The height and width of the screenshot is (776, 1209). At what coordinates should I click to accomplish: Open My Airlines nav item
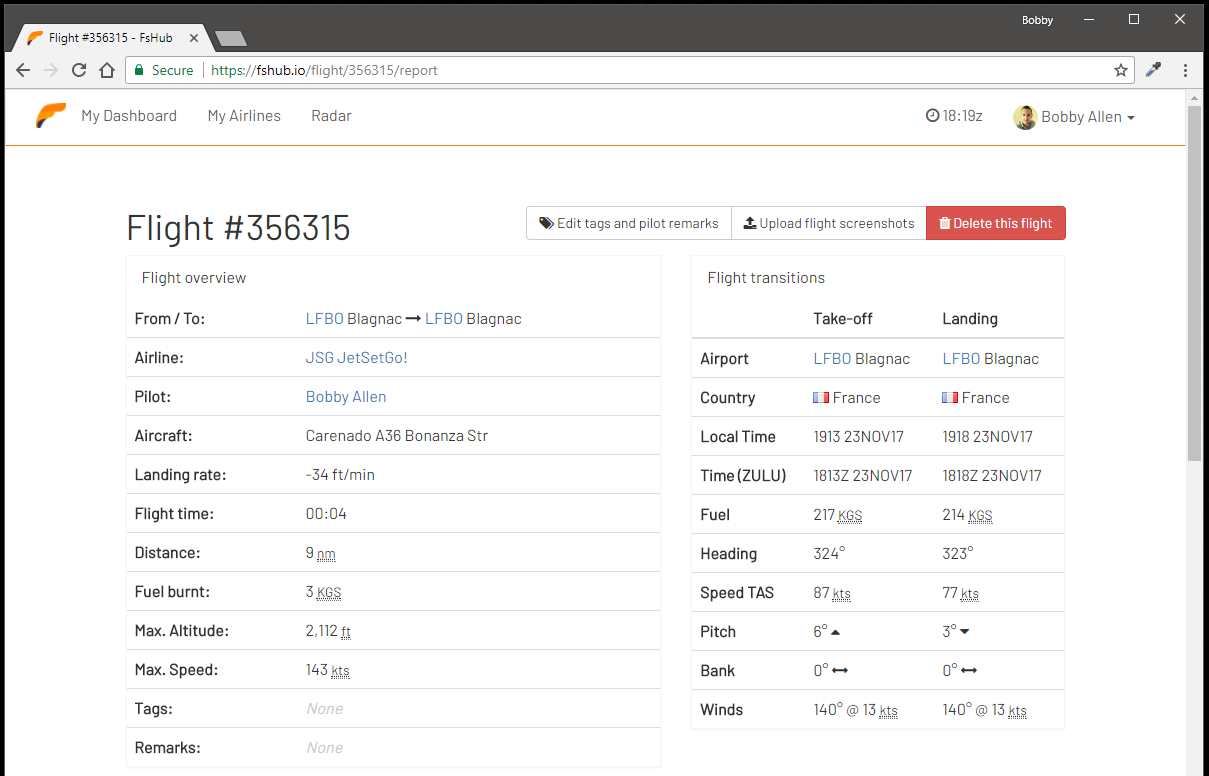[244, 116]
